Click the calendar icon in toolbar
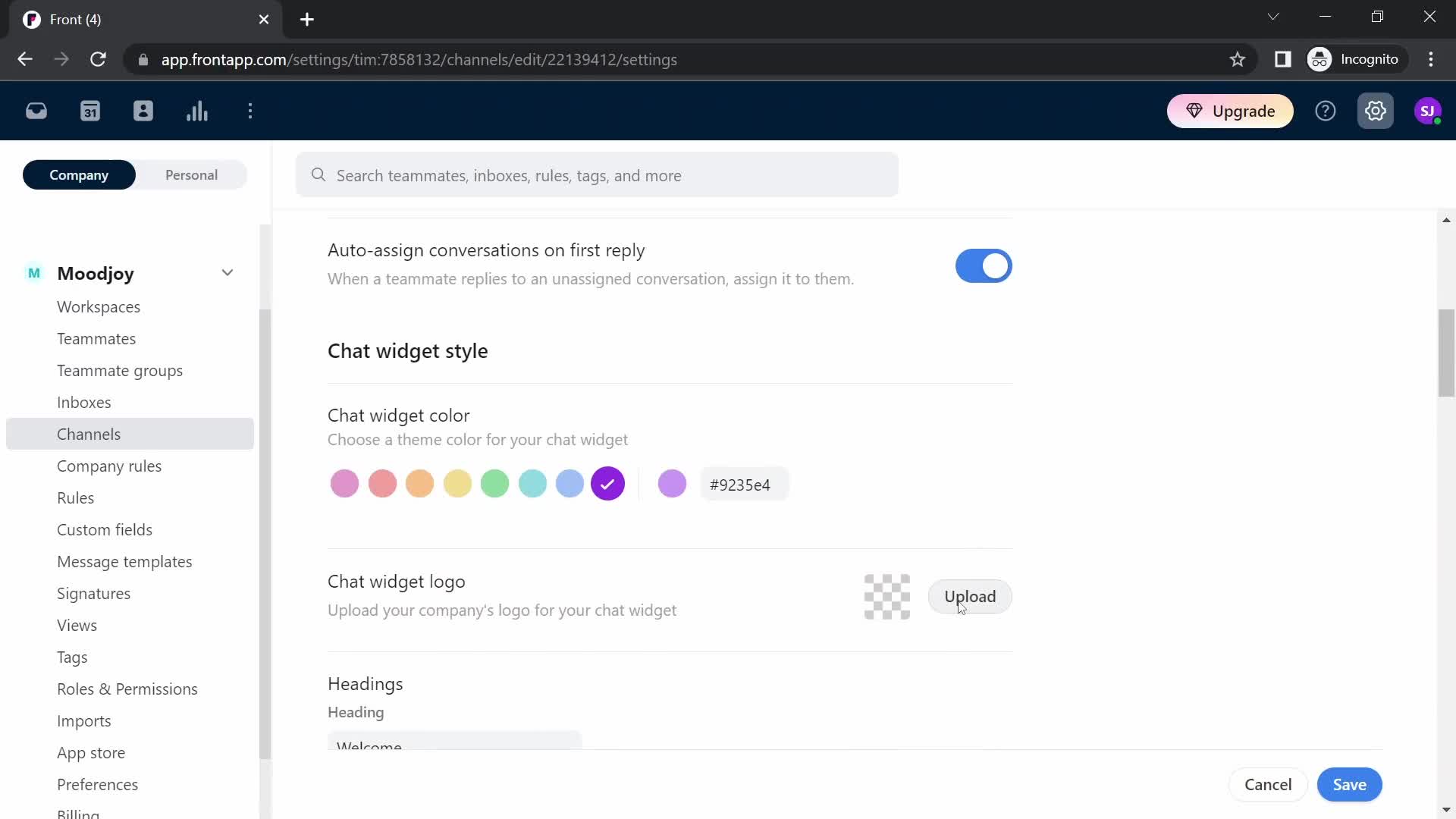The image size is (1456, 819). pos(90,111)
